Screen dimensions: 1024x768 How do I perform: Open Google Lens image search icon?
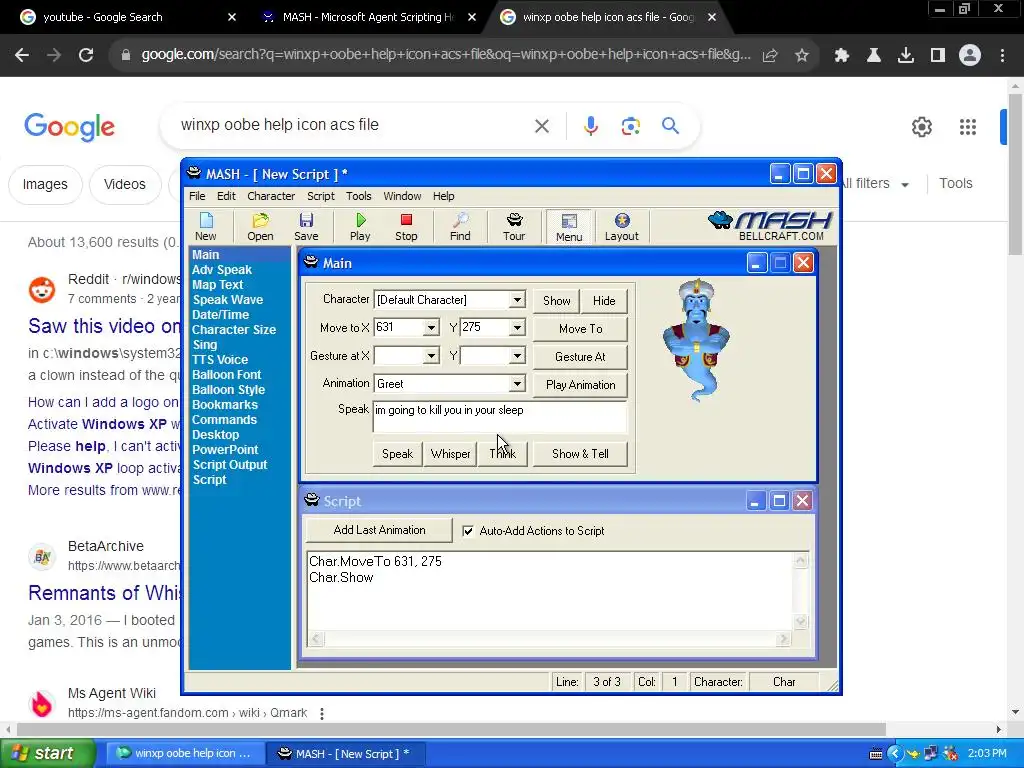coord(630,125)
